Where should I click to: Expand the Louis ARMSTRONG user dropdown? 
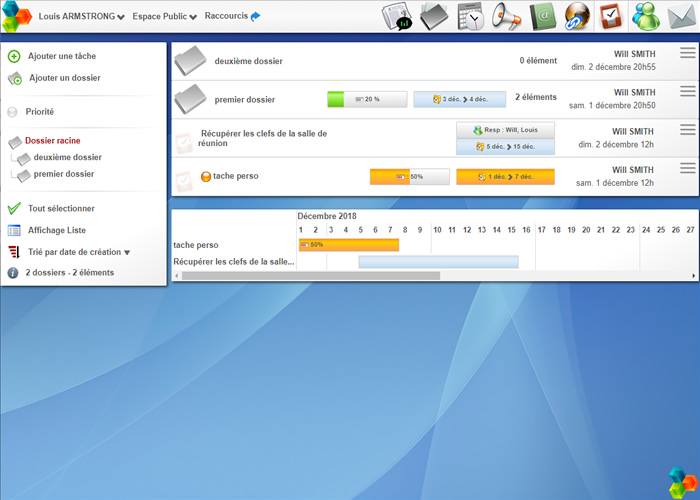pyautogui.click(x=81, y=17)
